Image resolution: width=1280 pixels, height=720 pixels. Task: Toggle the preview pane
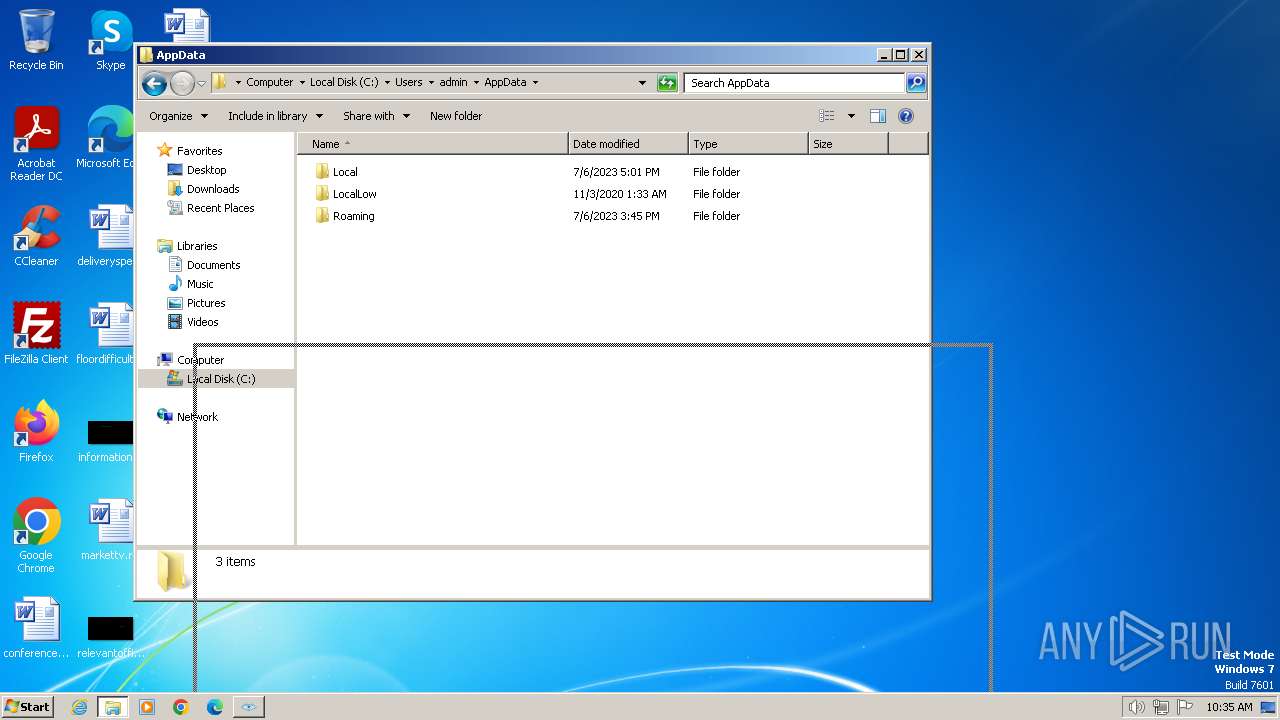click(x=878, y=116)
